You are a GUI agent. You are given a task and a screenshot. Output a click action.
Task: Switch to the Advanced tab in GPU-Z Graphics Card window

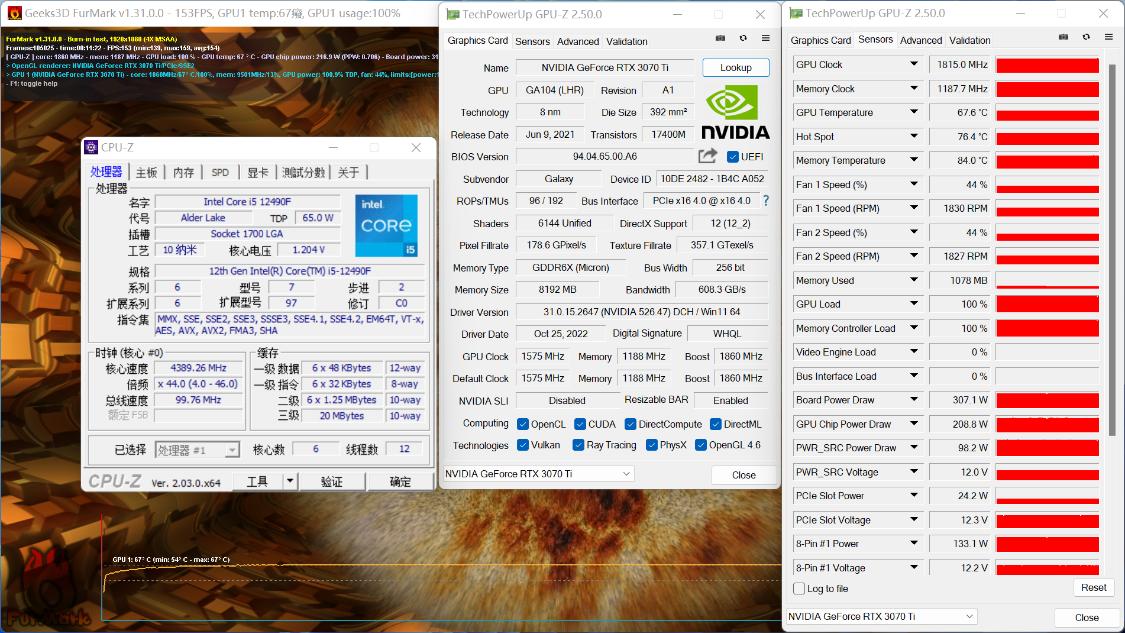(x=578, y=41)
